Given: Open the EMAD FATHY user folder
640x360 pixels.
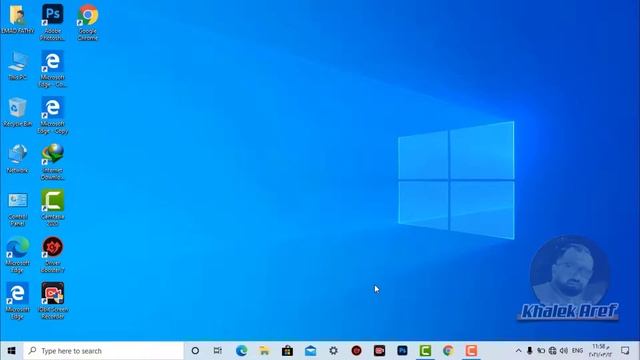Looking at the screenshot, I should click(x=17, y=19).
